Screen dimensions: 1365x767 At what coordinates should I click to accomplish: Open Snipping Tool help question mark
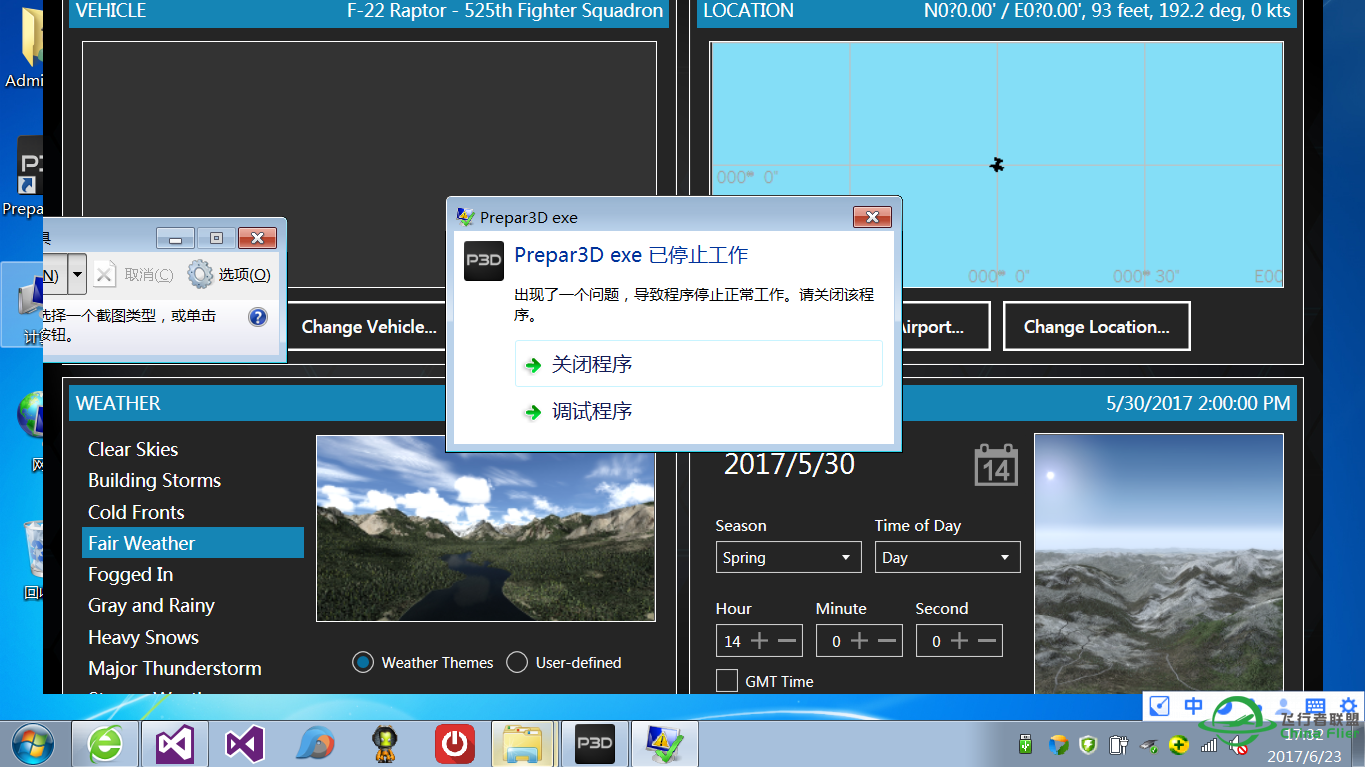(x=257, y=317)
